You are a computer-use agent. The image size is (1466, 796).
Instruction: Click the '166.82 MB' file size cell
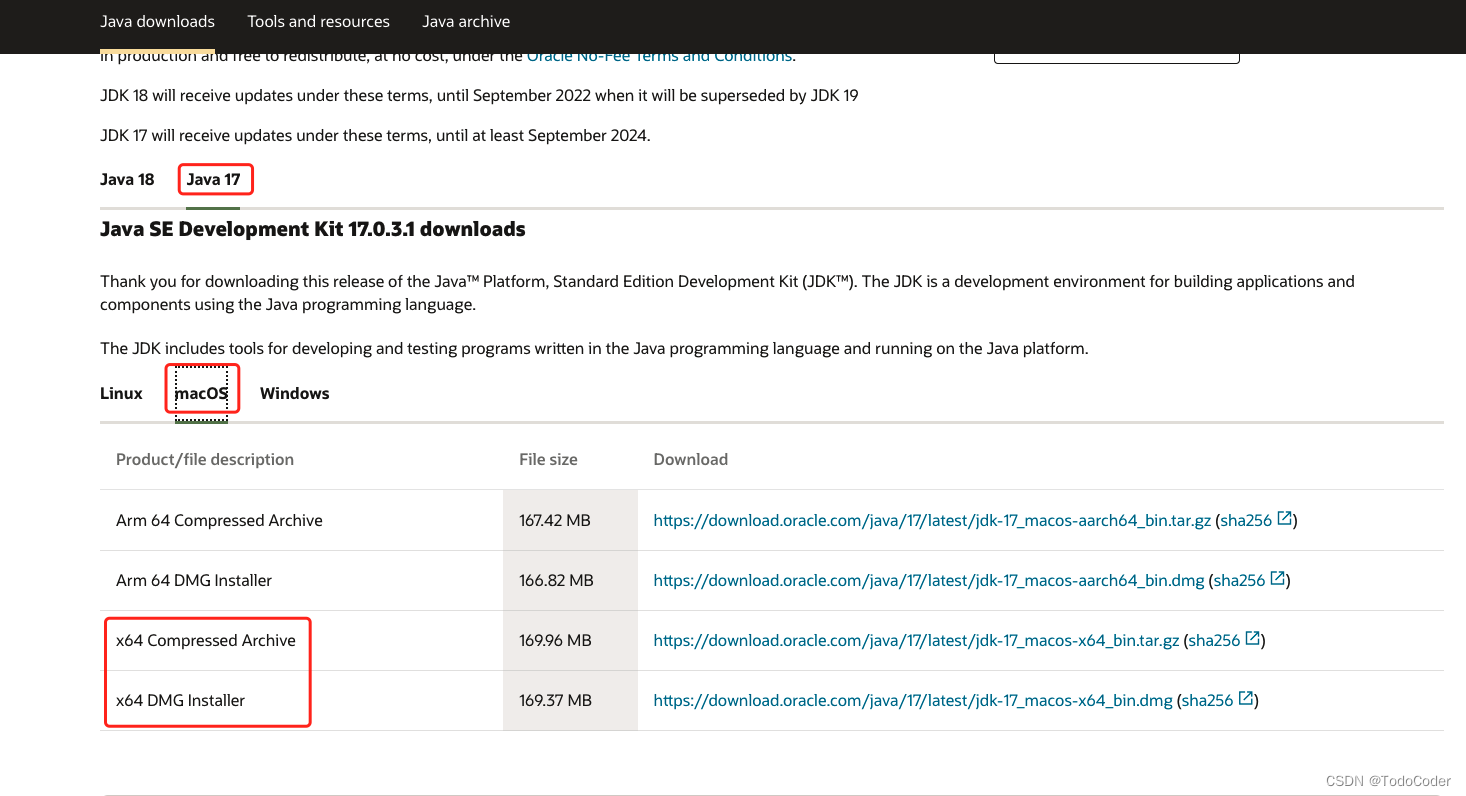click(x=570, y=581)
